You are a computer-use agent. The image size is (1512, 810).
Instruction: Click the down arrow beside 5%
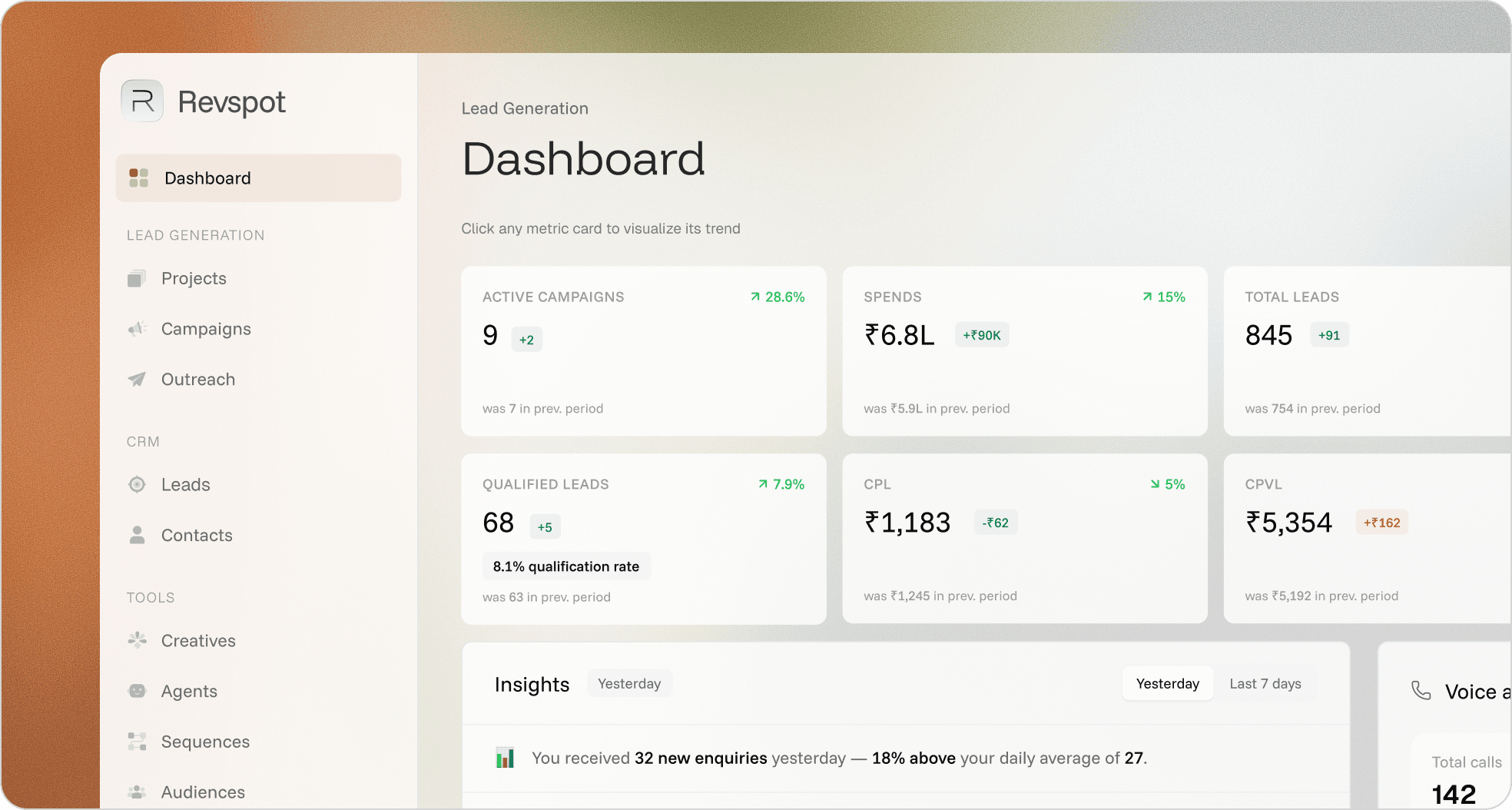(1155, 484)
